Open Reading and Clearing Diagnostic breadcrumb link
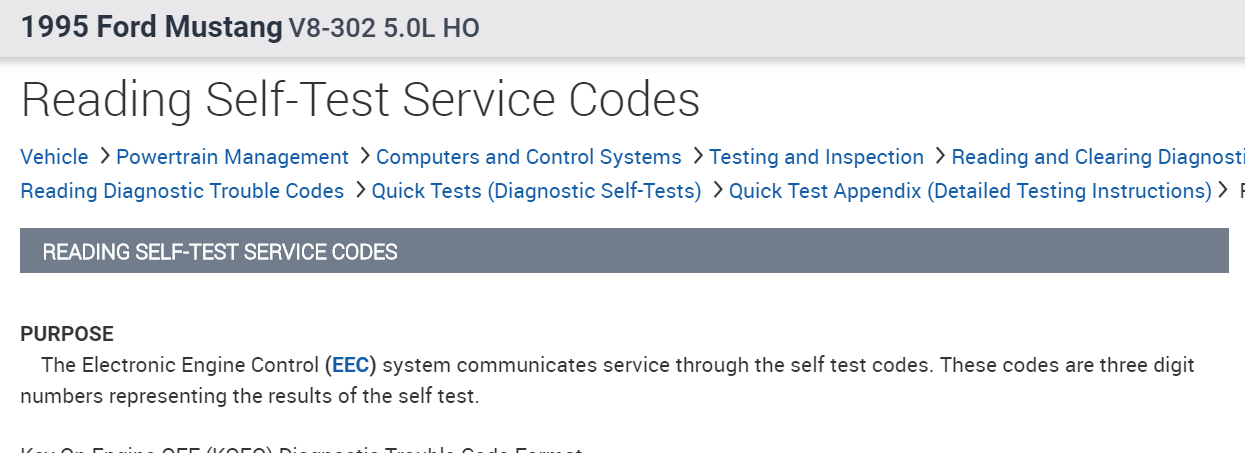The image size is (1245, 453). pyautogui.click(x=1097, y=157)
